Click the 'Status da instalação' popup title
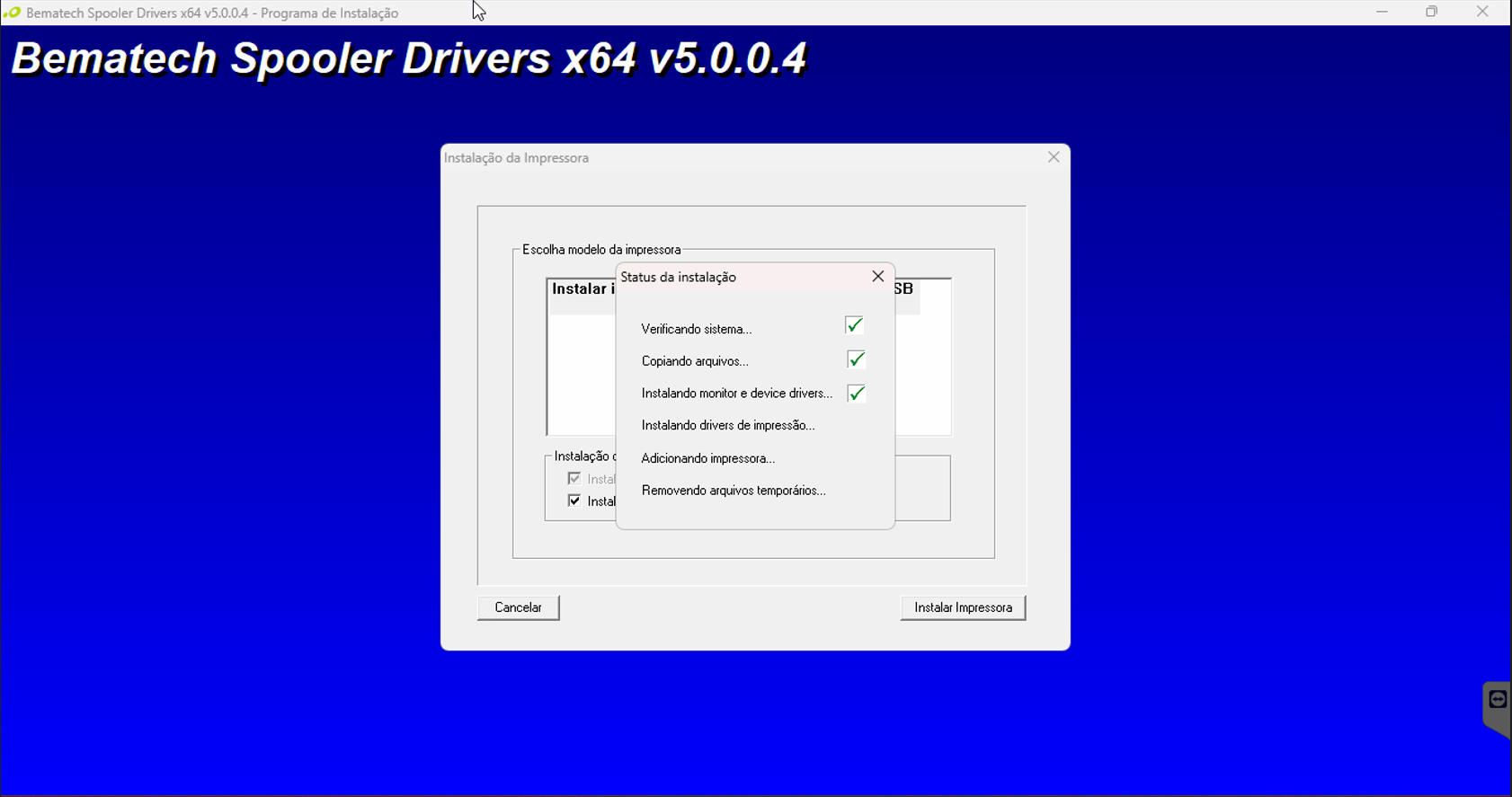Viewport: 1512px width, 797px height. pyautogui.click(x=679, y=277)
